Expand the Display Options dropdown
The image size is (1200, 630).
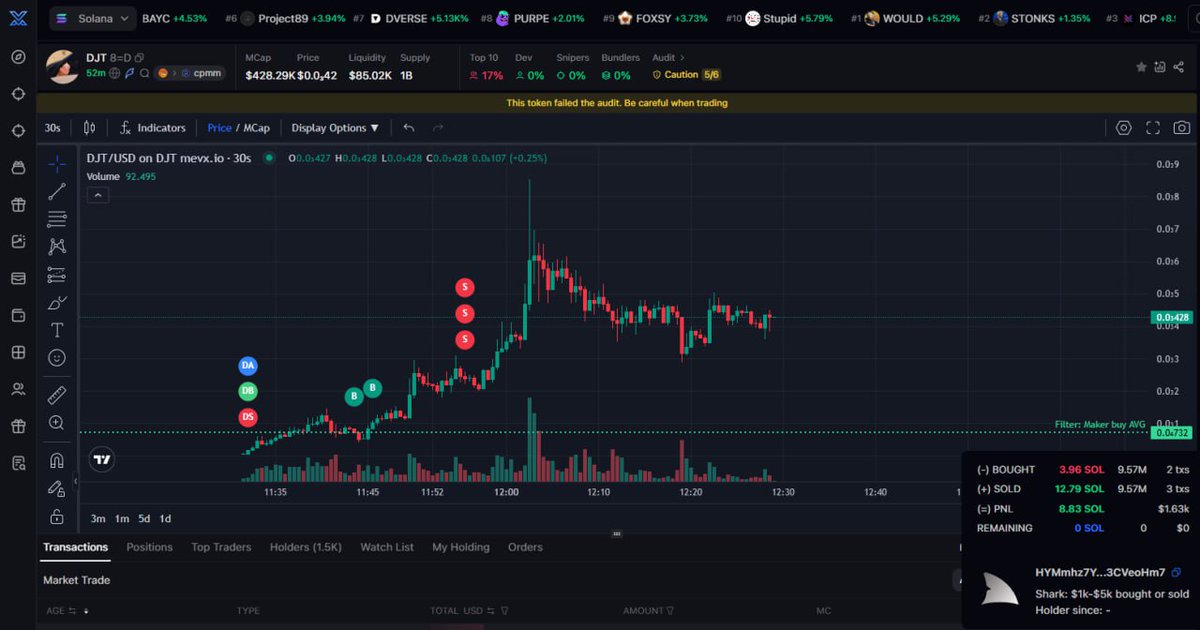coord(336,128)
